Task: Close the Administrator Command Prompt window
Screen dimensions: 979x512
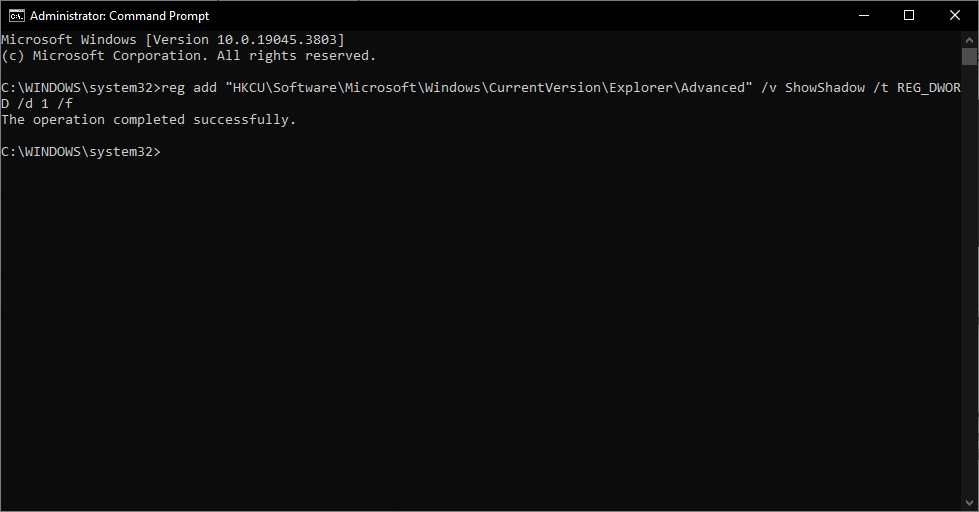Action: coord(955,15)
